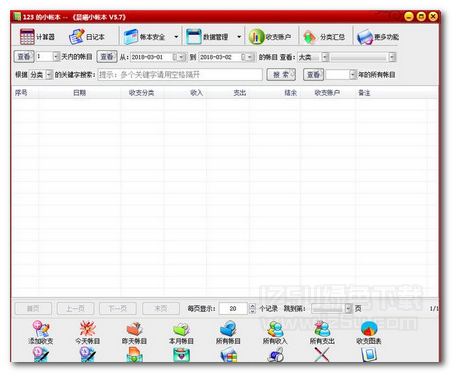The width and height of the screenshot is (452, 373).
Task: Open 数据管理 data management
Action: (x=207, y=37)
